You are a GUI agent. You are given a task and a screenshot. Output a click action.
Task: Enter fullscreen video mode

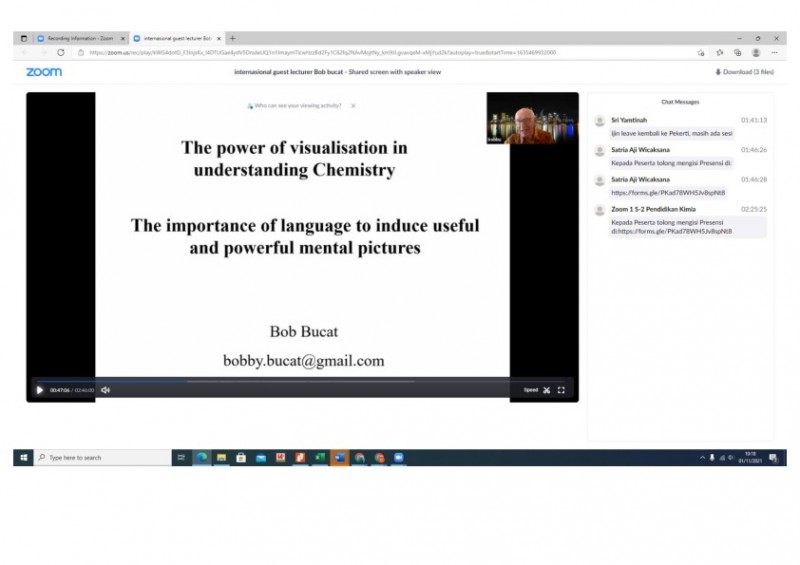tap(561, 390)
